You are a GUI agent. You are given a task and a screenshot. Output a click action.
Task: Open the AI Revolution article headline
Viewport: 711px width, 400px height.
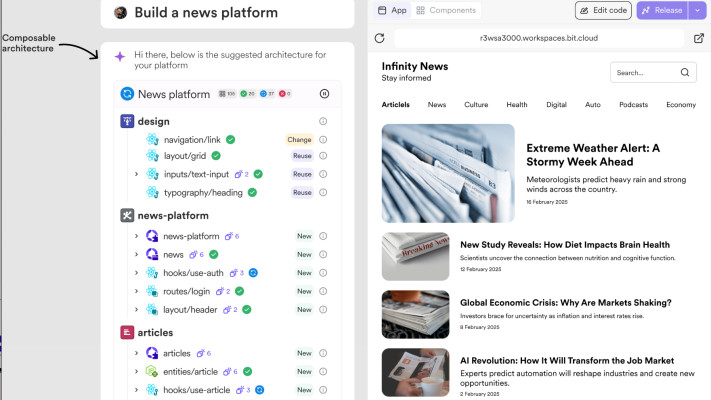point(567,361)
